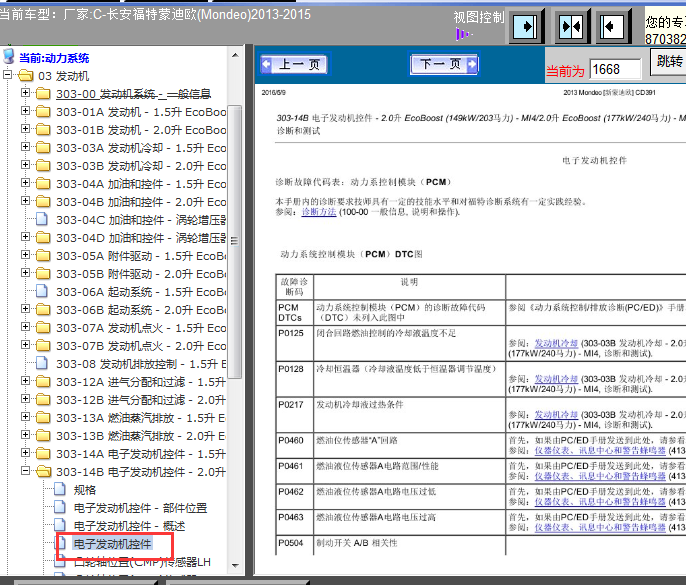Click document icon beside 电子发动机控件 - 概述

click(x=60, y=525)
